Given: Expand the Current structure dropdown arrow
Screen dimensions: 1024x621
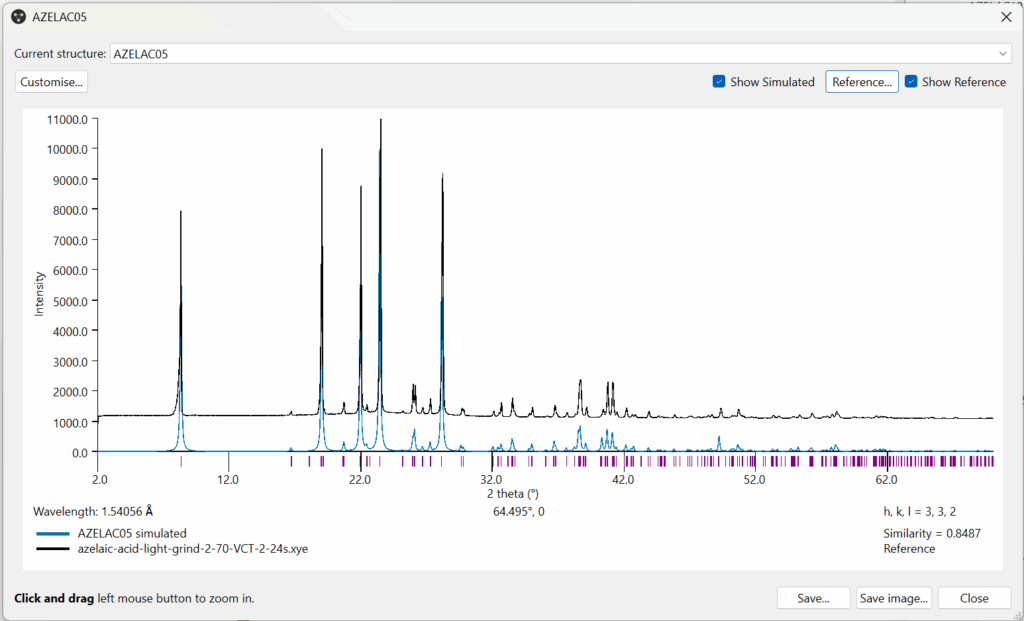Looking at the screenshot, I should (1003, 54).
